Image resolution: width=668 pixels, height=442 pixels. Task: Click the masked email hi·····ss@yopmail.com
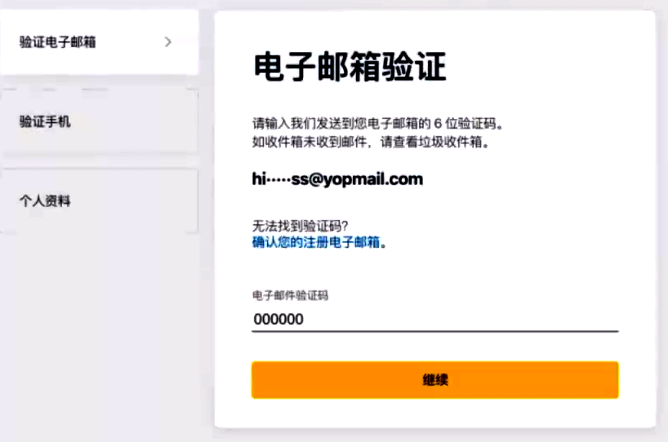[337, 179]
